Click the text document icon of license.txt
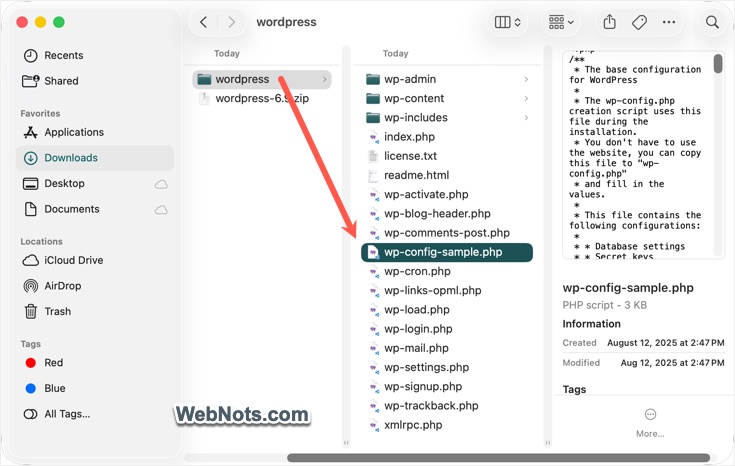 click(373, 156)
